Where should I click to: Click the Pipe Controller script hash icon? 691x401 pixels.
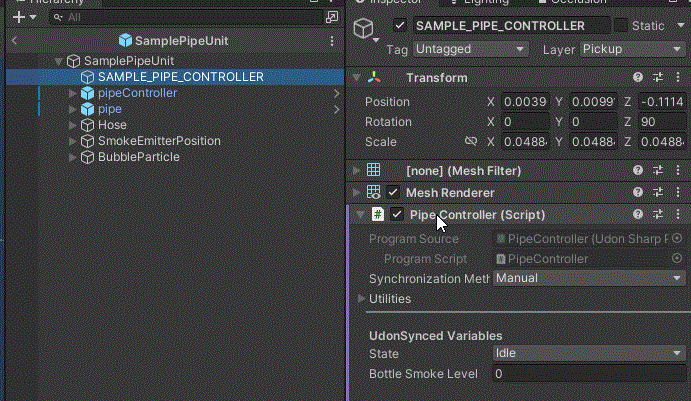378,215
